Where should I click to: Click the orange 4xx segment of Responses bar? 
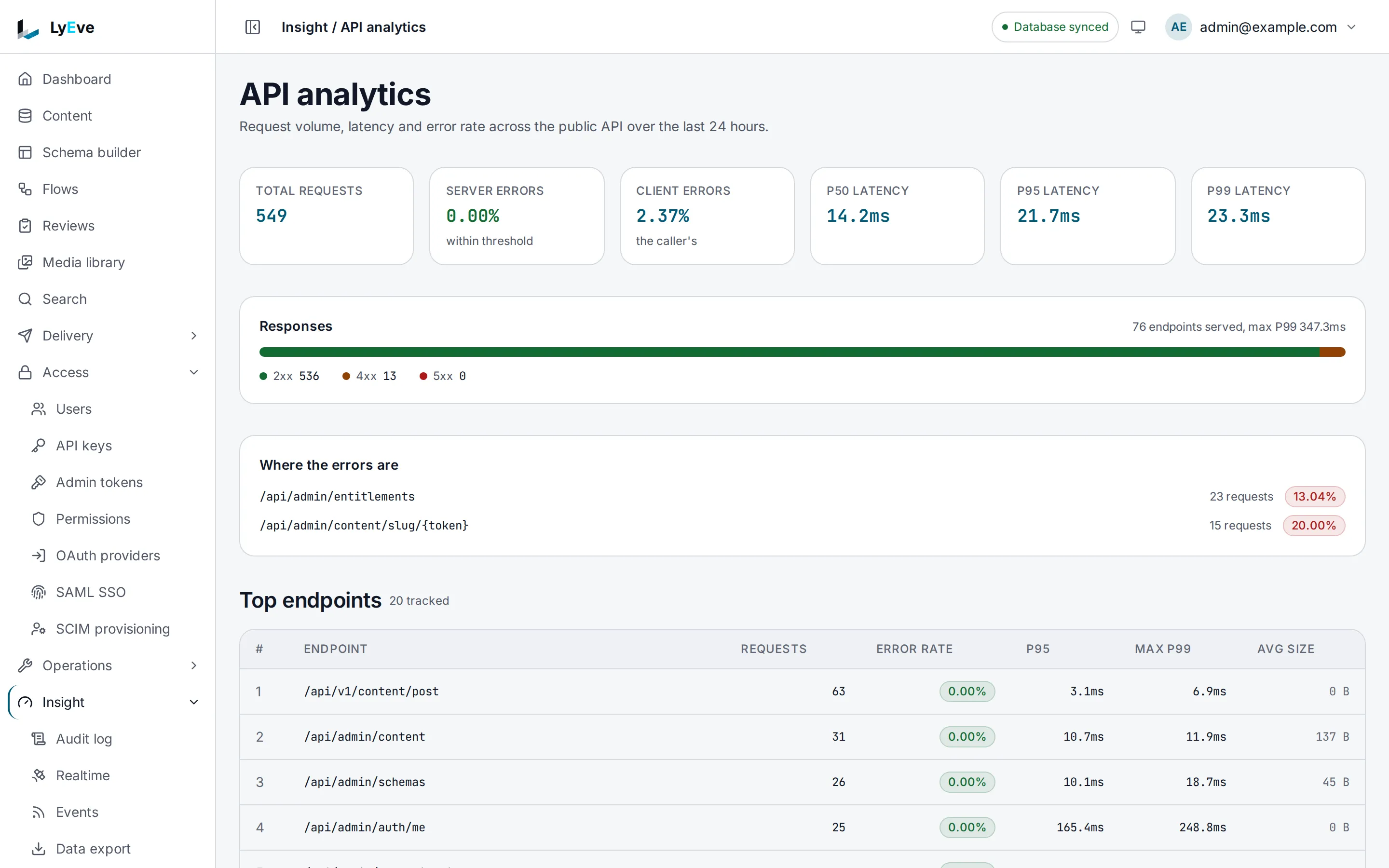coord(1332,352)
